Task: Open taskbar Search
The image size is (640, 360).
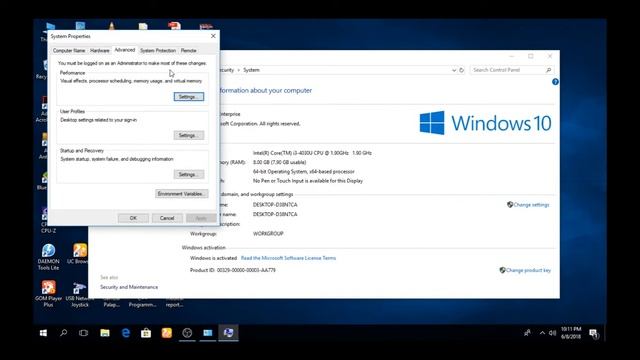Action: click(64, 333)
